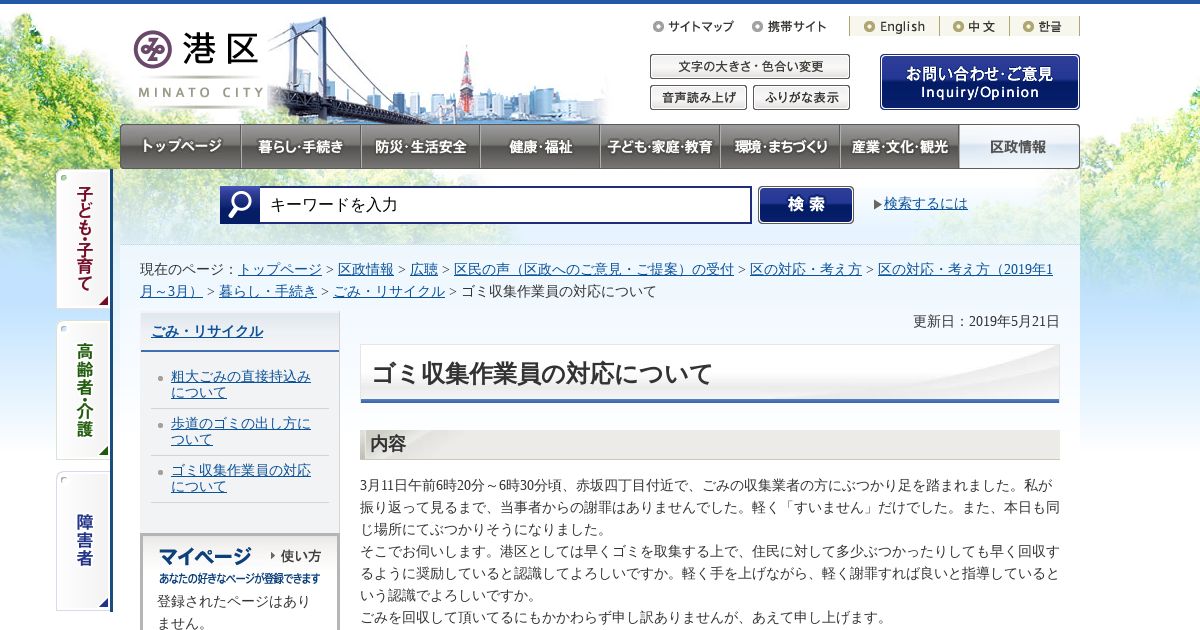Follow breadcrumb link 広聴
The image size is (1200, 630).
tap(424, 269)
